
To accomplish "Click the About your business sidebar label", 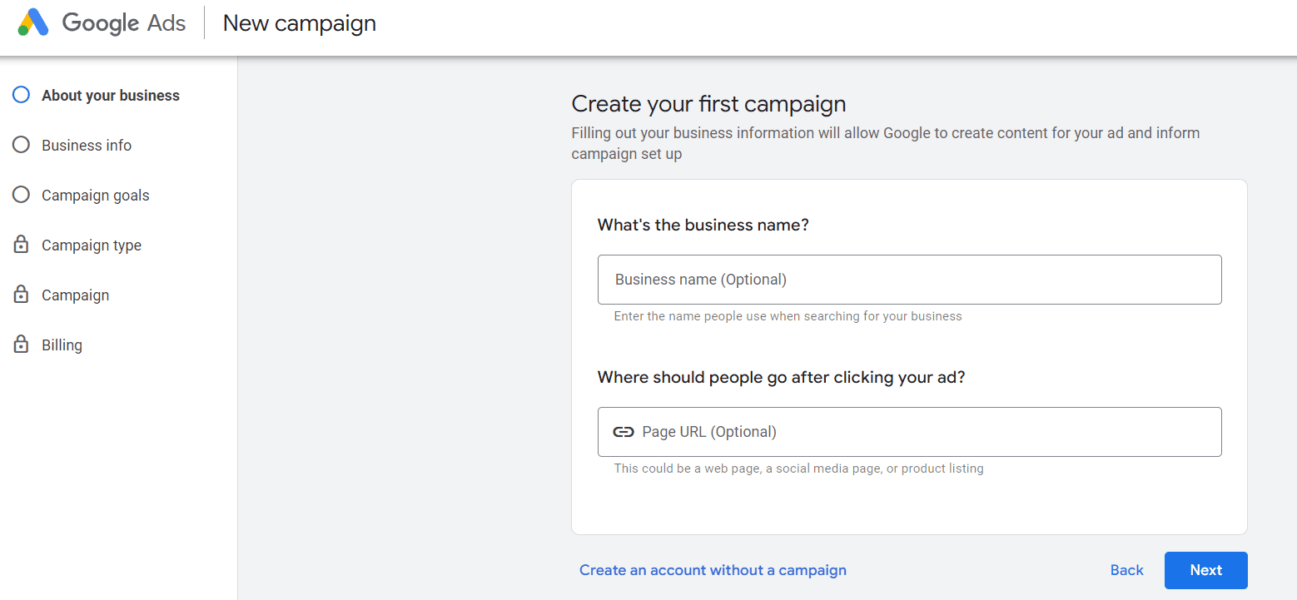I will [x=110, y=94].
